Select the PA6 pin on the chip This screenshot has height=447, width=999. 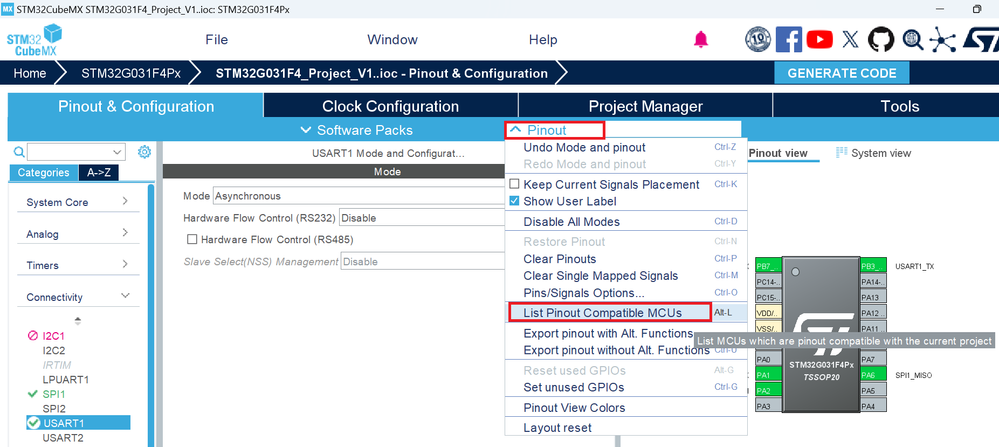tap(873, 375)
